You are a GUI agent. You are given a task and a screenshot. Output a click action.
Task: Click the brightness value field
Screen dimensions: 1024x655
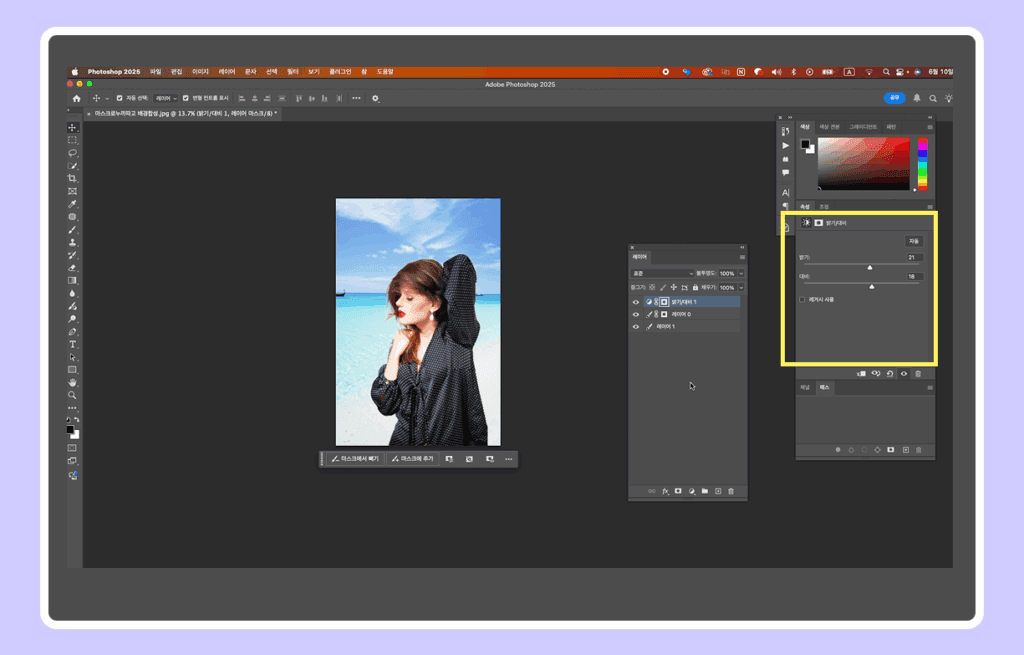(x=914, y=257)
